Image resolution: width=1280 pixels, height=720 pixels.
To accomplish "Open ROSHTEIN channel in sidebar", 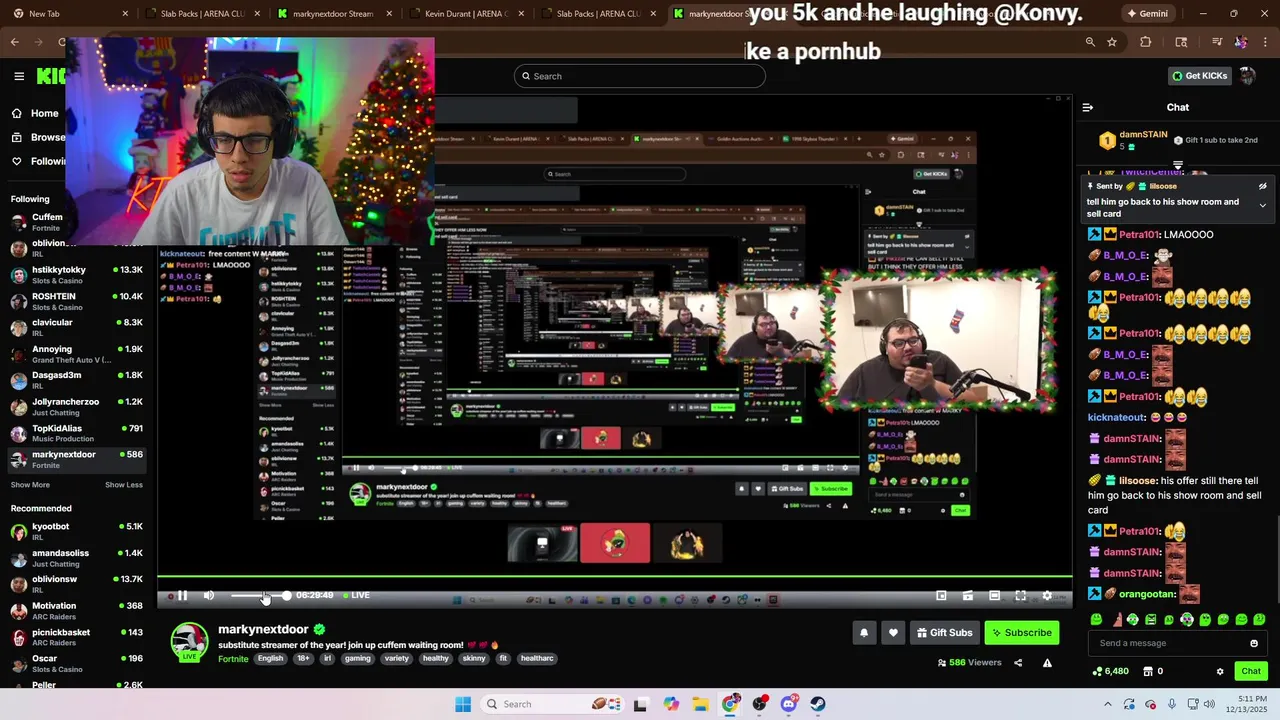I will pyautogui.click(x=75, y=301).
